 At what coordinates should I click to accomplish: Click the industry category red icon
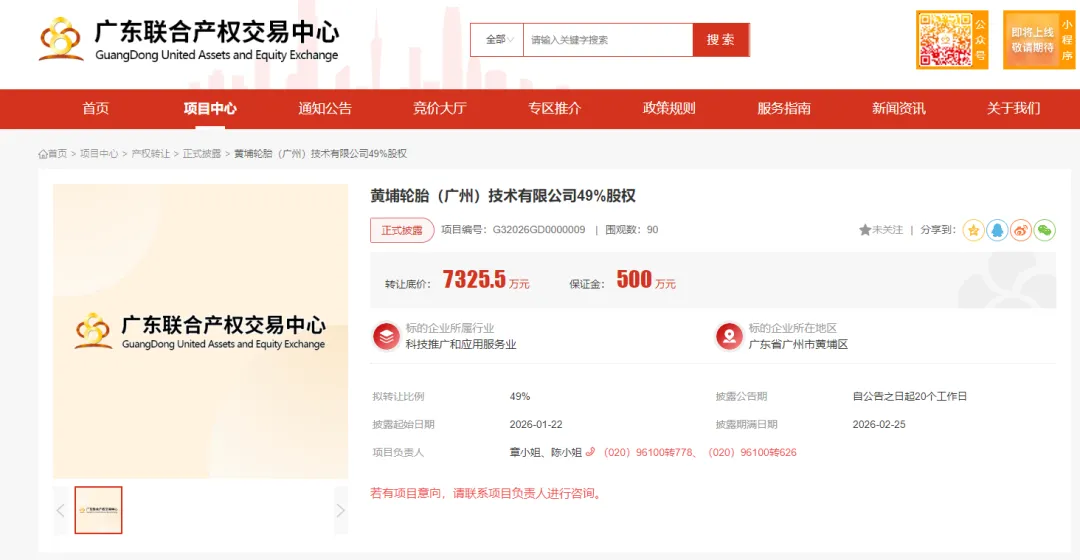click(386, 336)
